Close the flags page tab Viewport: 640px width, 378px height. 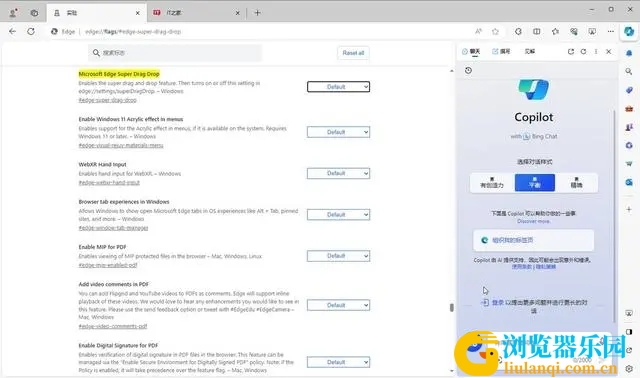[x=138, y=13]
